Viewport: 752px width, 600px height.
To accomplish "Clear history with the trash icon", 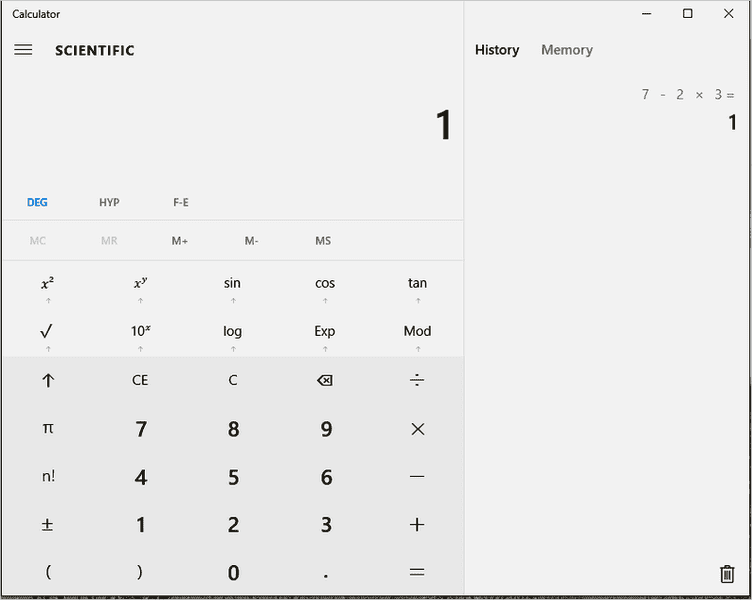I will point(727,574).
